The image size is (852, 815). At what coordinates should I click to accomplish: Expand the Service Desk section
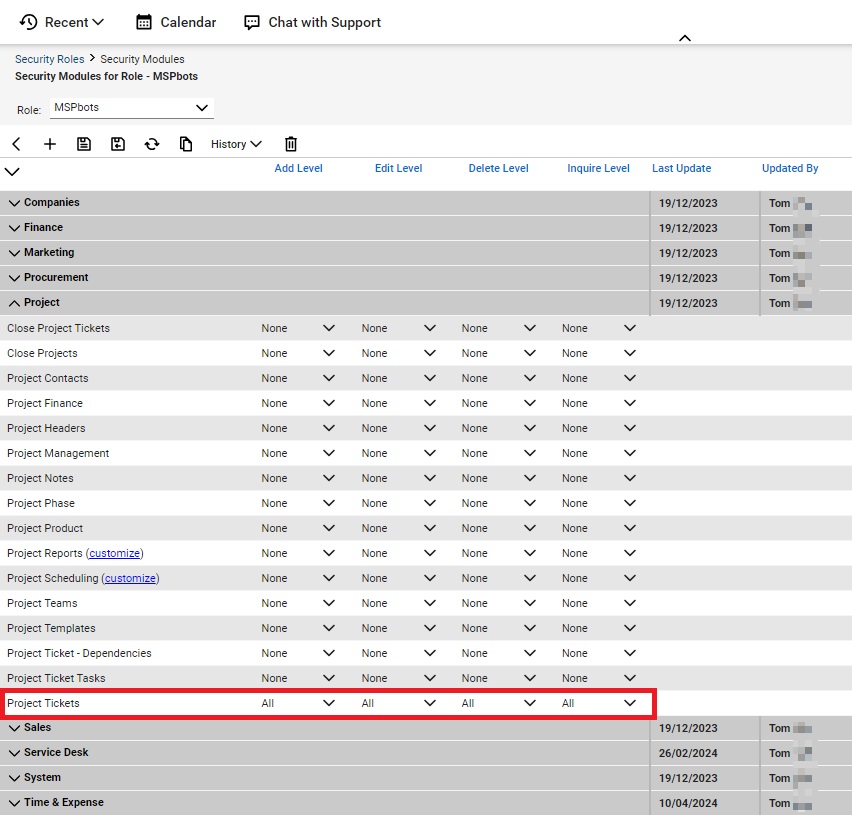[14, 752]
